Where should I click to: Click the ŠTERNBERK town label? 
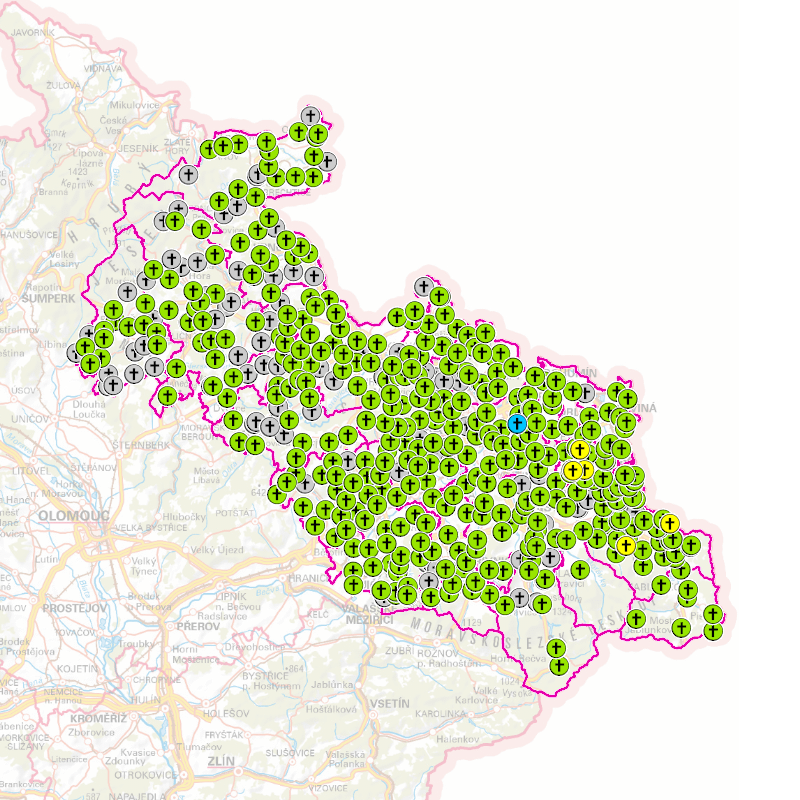pyautogui.click(x=142, y=444)
